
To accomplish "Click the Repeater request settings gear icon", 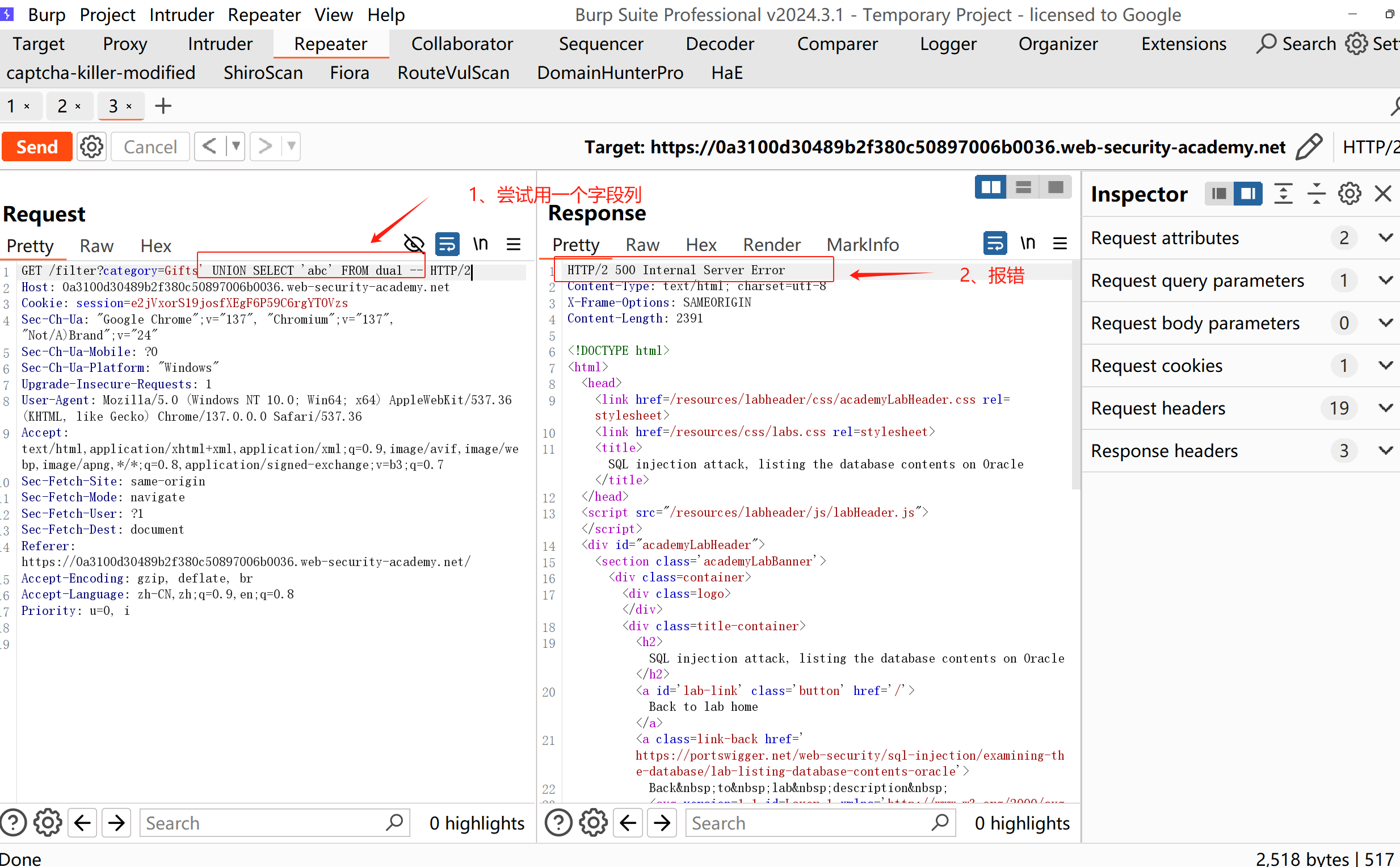I will click(92, 147).
